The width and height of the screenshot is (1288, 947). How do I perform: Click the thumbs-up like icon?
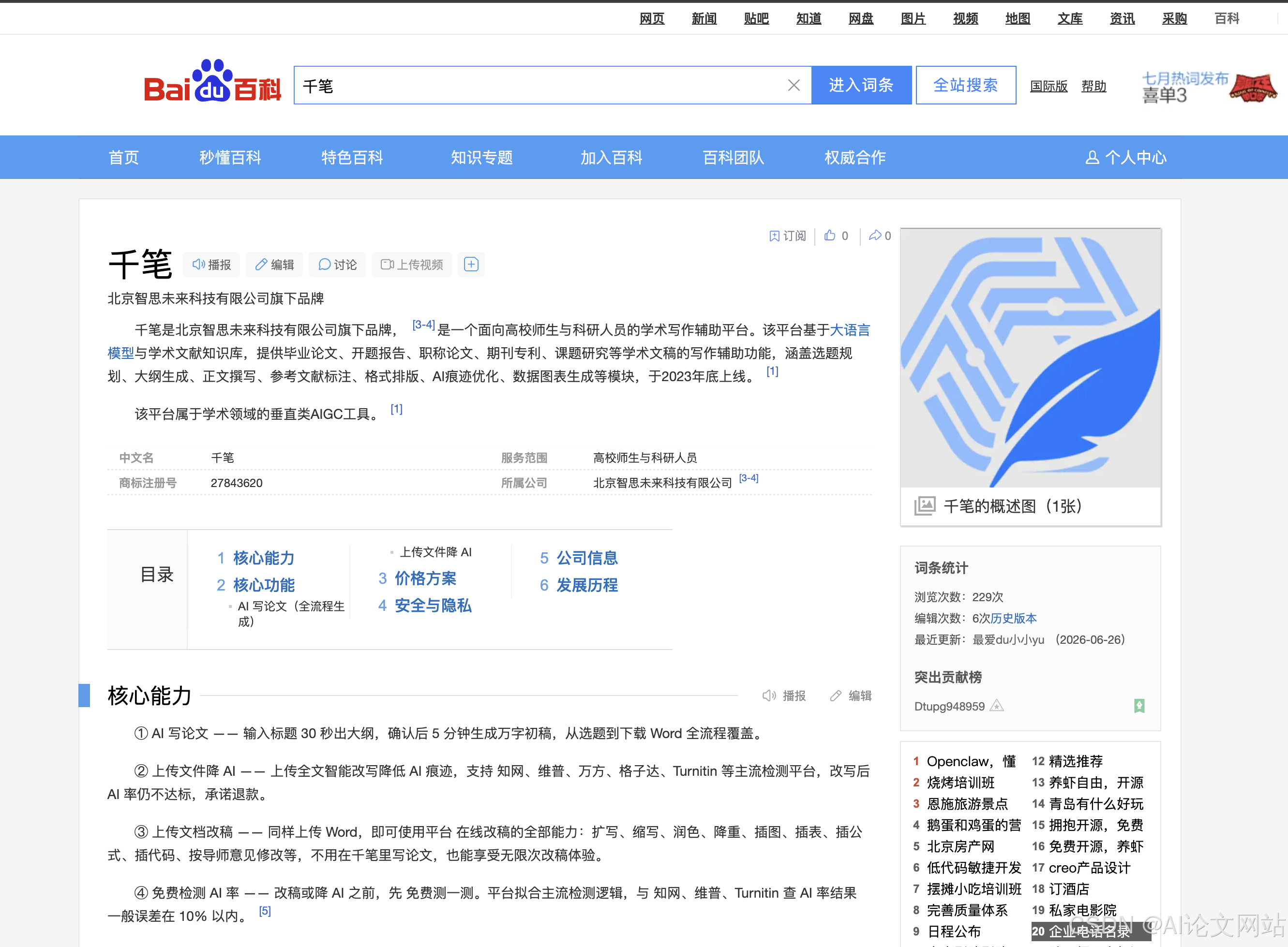click(x=829, y=236)
